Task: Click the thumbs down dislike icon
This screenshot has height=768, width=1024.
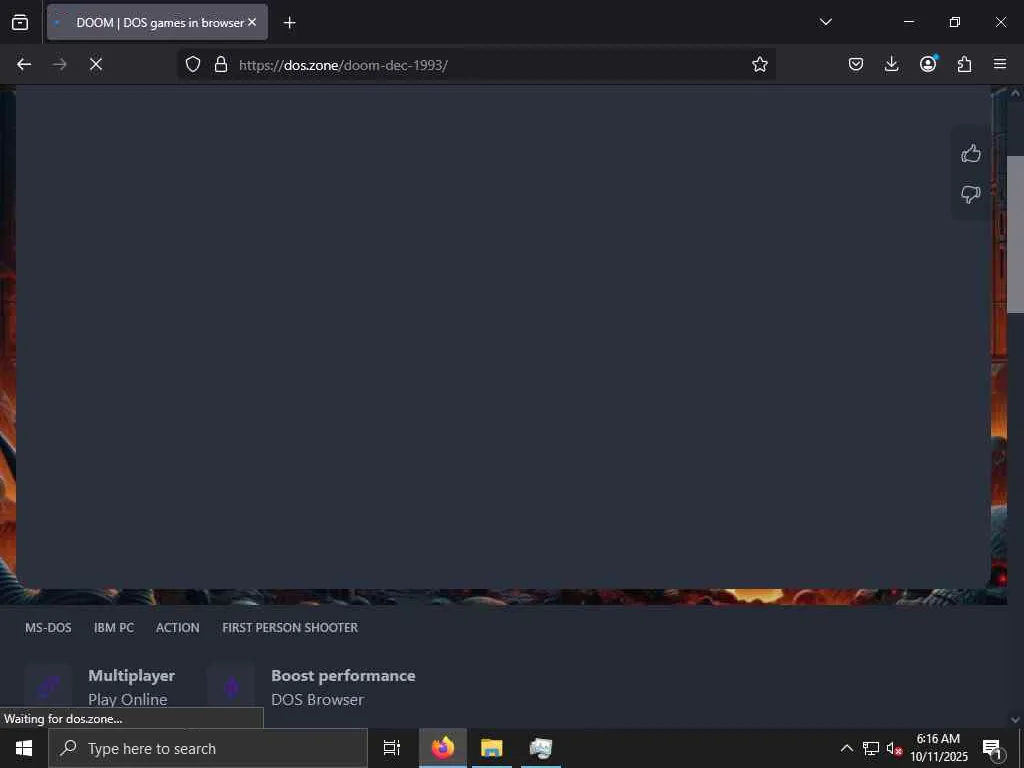Action: (x=970, y=194)
